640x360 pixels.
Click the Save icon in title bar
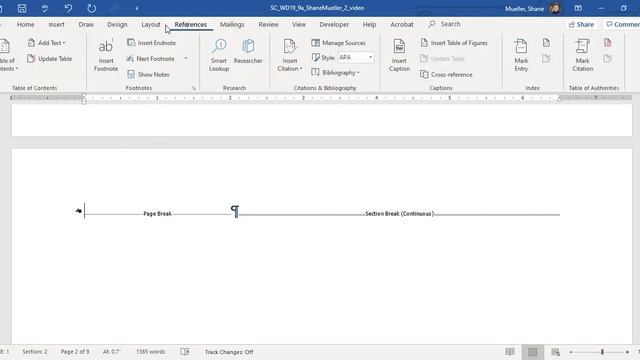[x=22, y=8]
